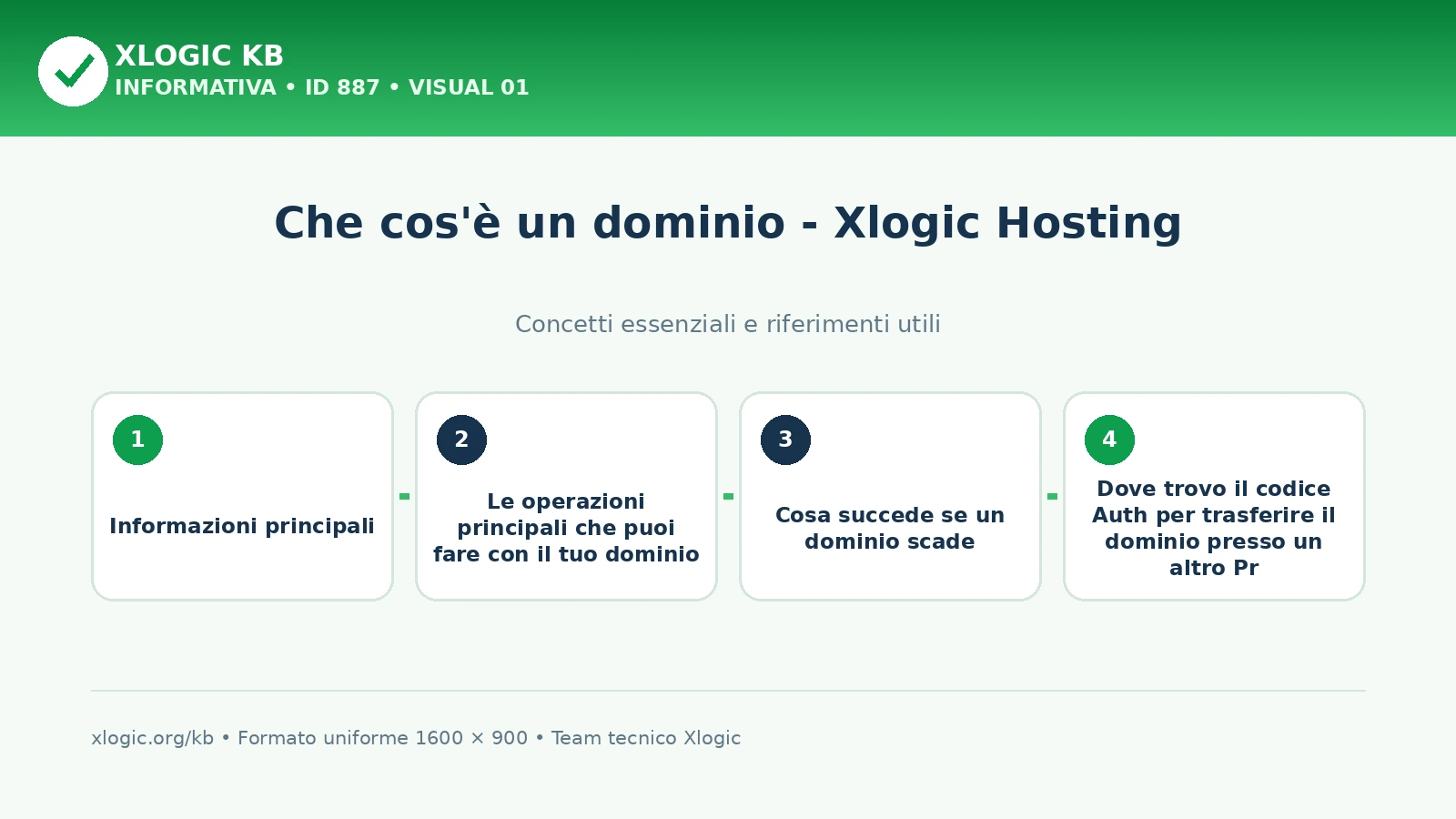
Task: Click the step 2 number badge
Action: pyautogui.click(x=461, y=440)
